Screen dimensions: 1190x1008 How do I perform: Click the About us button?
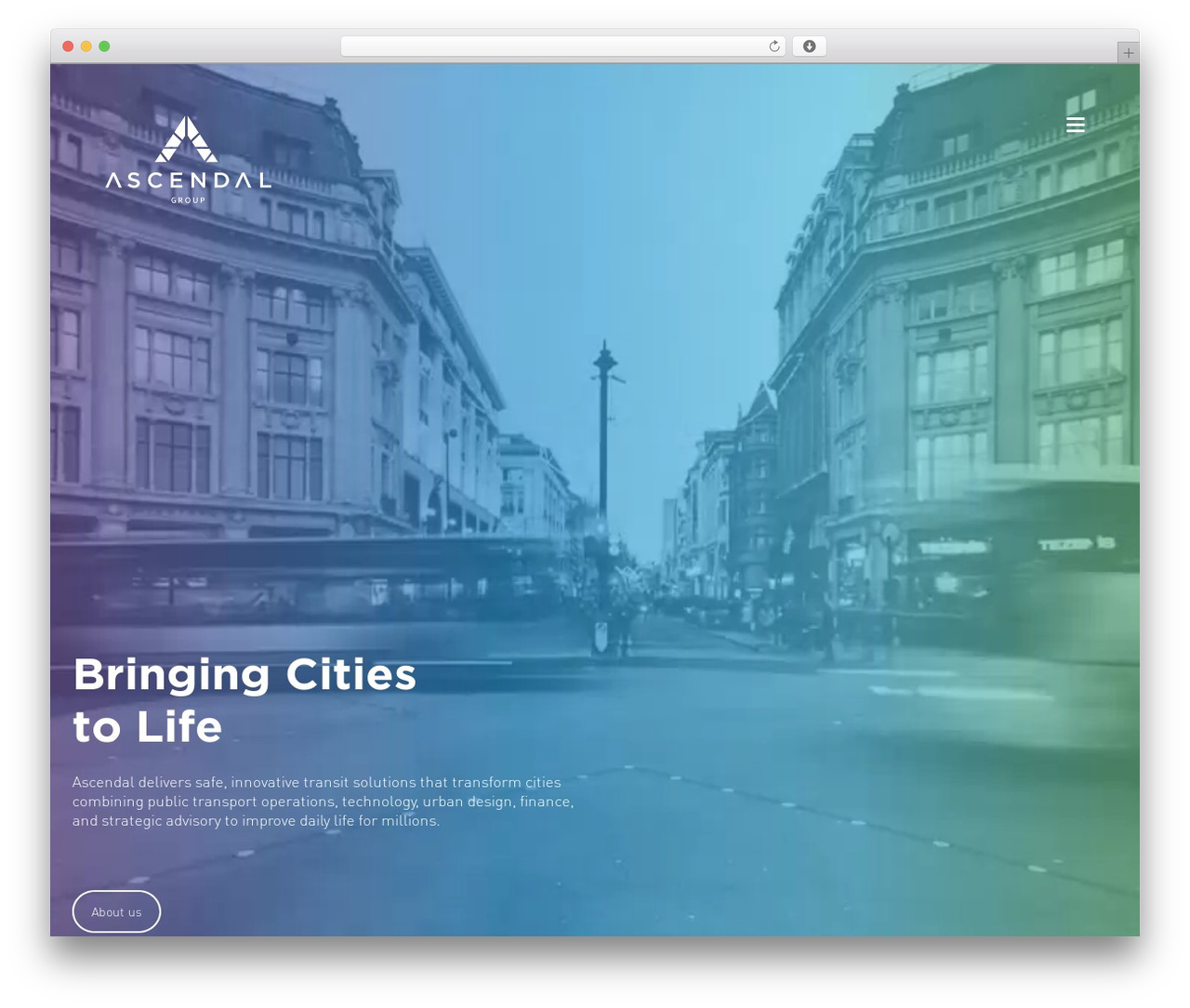(x=116, y=911)
